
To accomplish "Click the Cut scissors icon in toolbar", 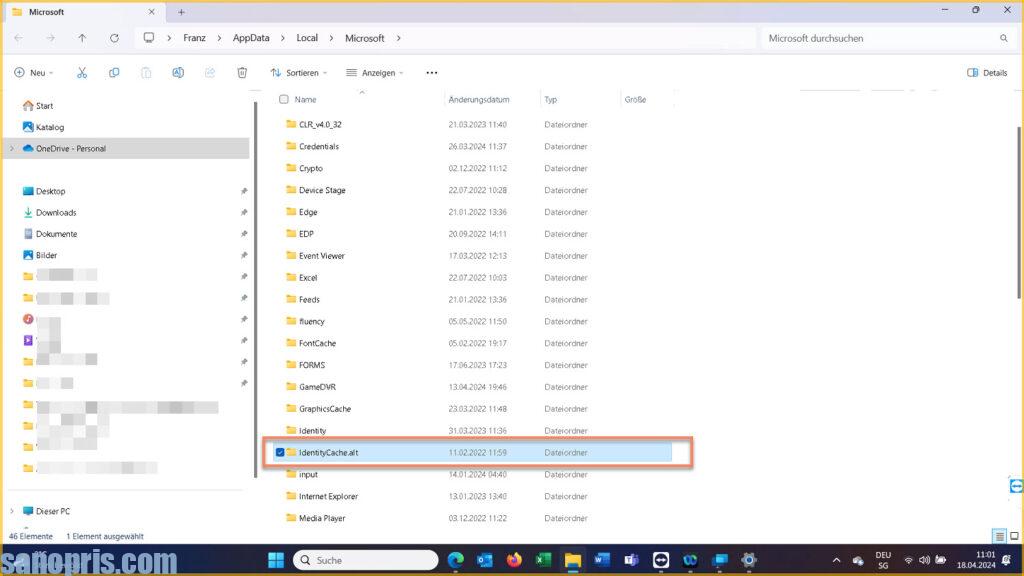I will (82, 73).
